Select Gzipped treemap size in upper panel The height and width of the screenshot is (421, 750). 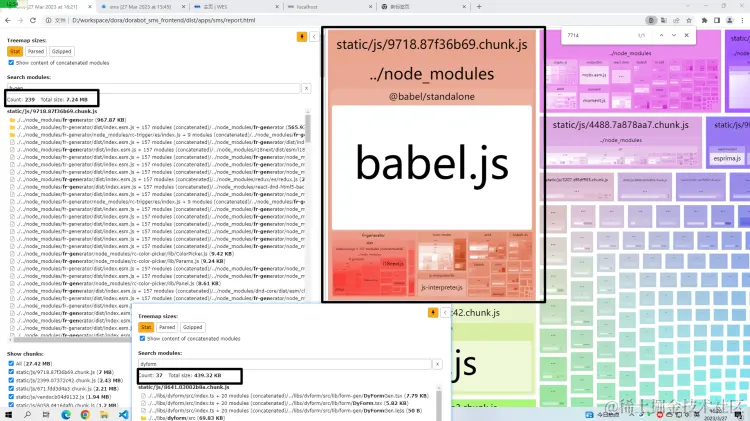coord(61,51)
